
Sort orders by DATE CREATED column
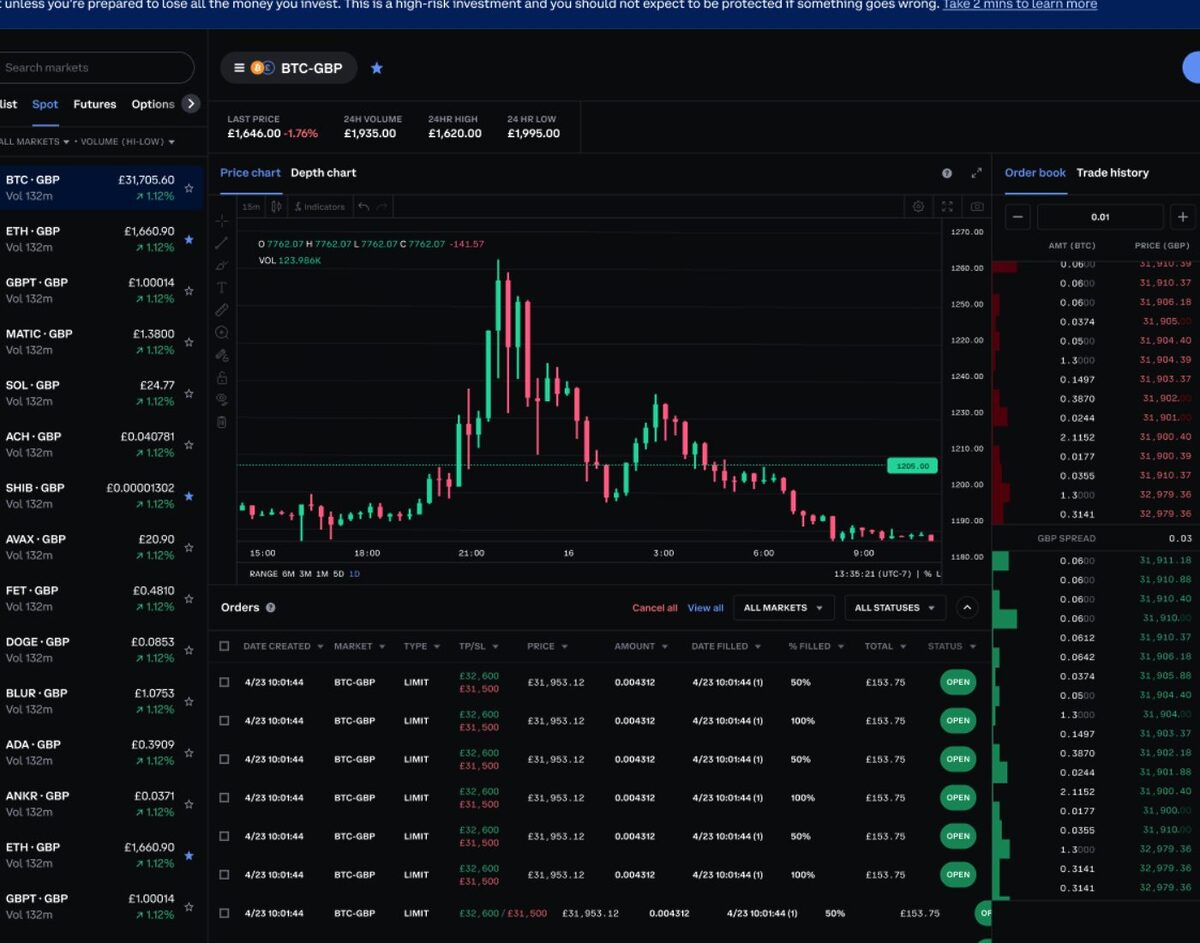click(x=283, y=646)
